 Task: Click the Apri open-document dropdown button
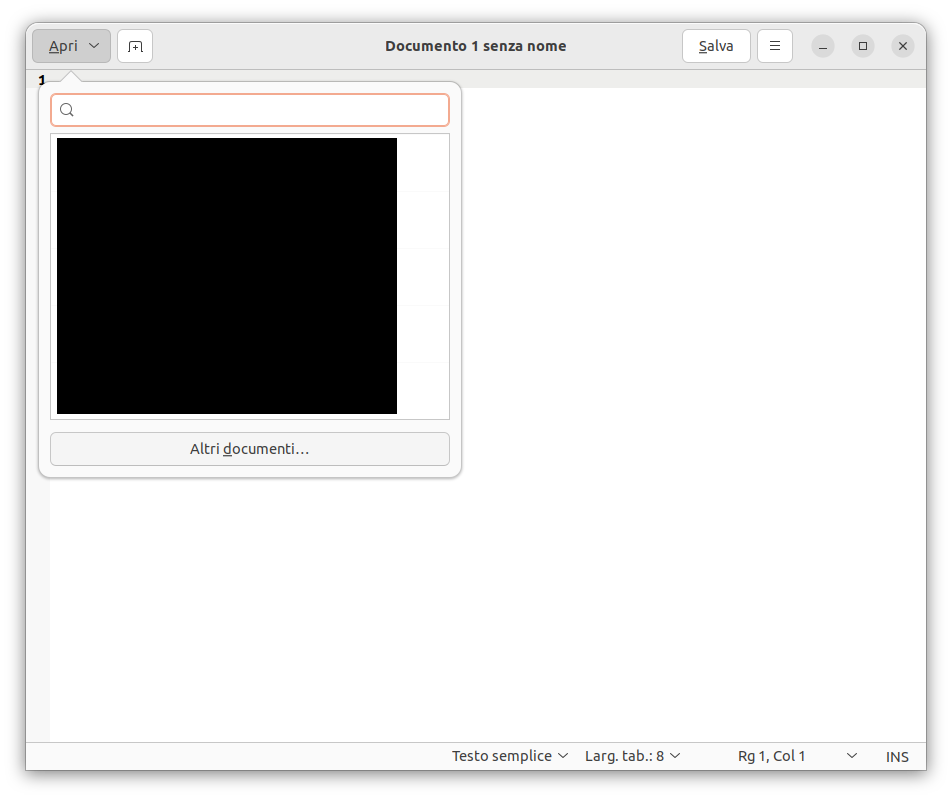click(71, 46)
